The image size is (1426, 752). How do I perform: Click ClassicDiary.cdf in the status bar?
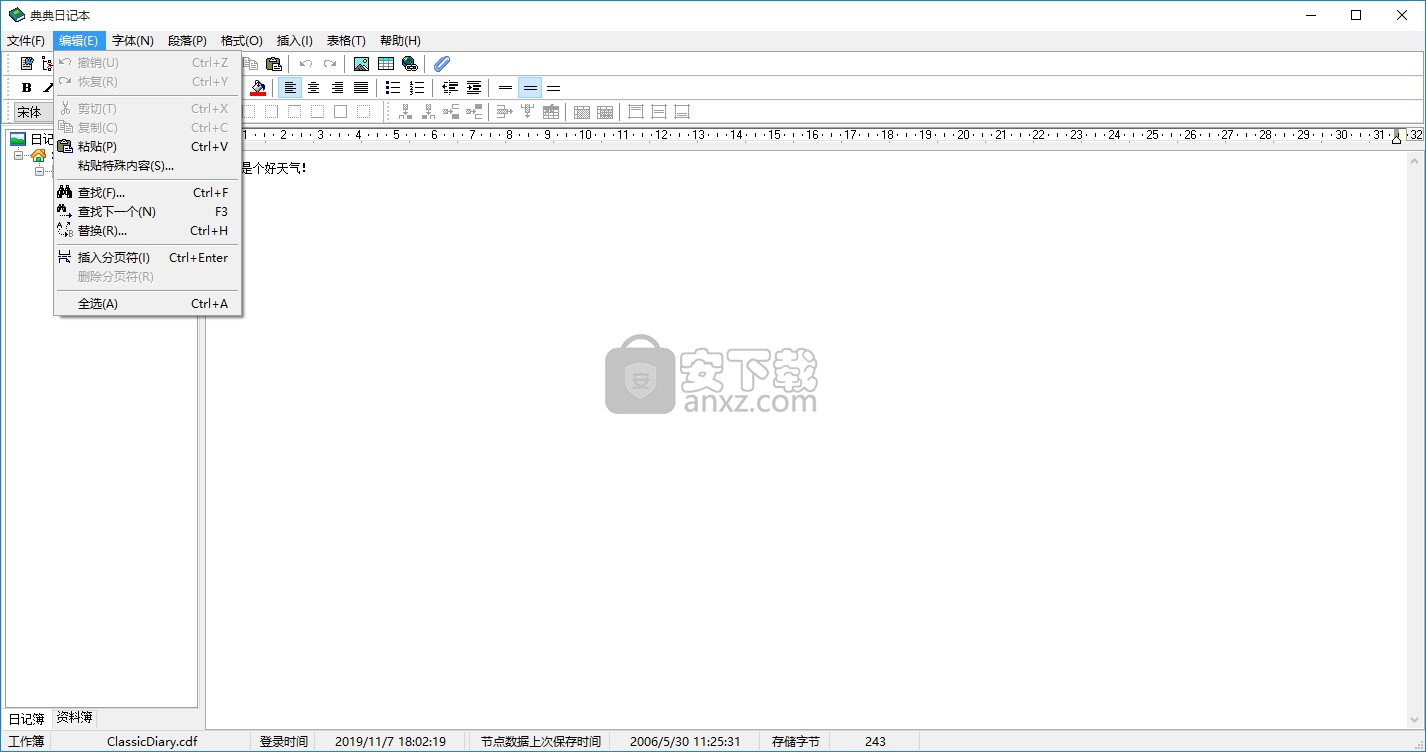(152, 741)
